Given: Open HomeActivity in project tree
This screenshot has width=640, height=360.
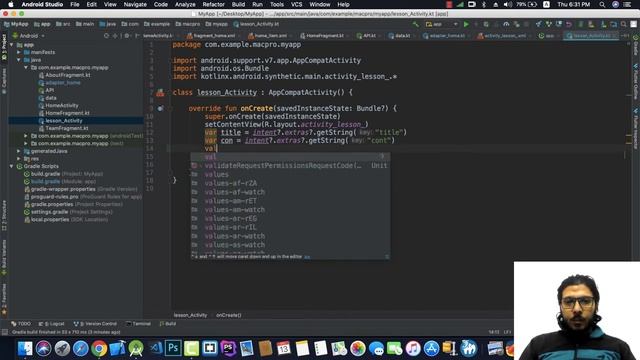Looking at the screenshot, I should (x=58, y=106).
